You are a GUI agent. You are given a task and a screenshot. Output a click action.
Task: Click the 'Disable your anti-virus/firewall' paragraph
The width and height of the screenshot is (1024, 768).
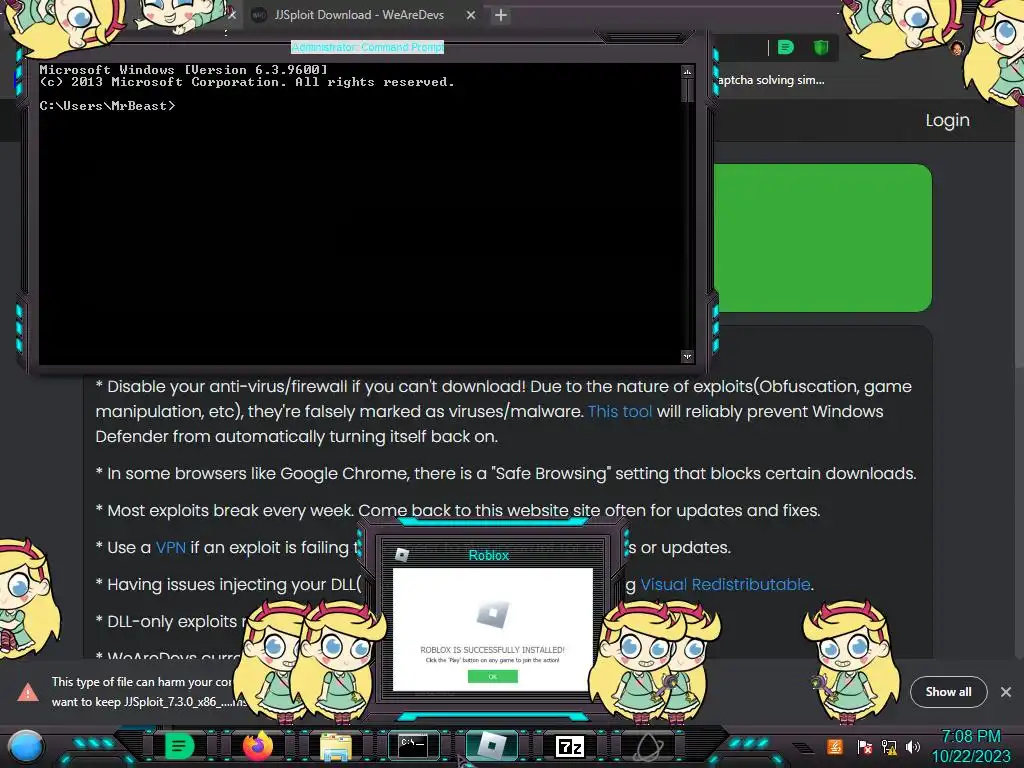tap(504, 411)
